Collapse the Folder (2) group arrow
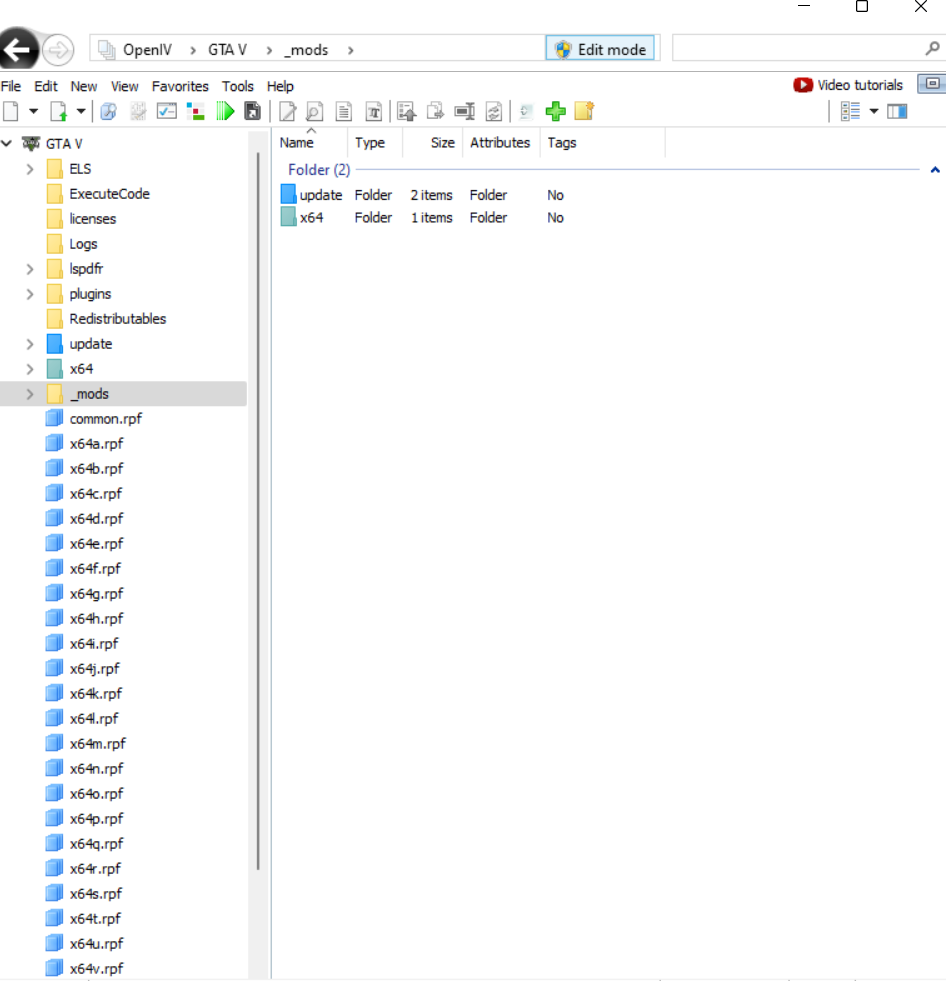Image resolution: width=946 pixels, height=981 pixels. (x=935, y=170)
